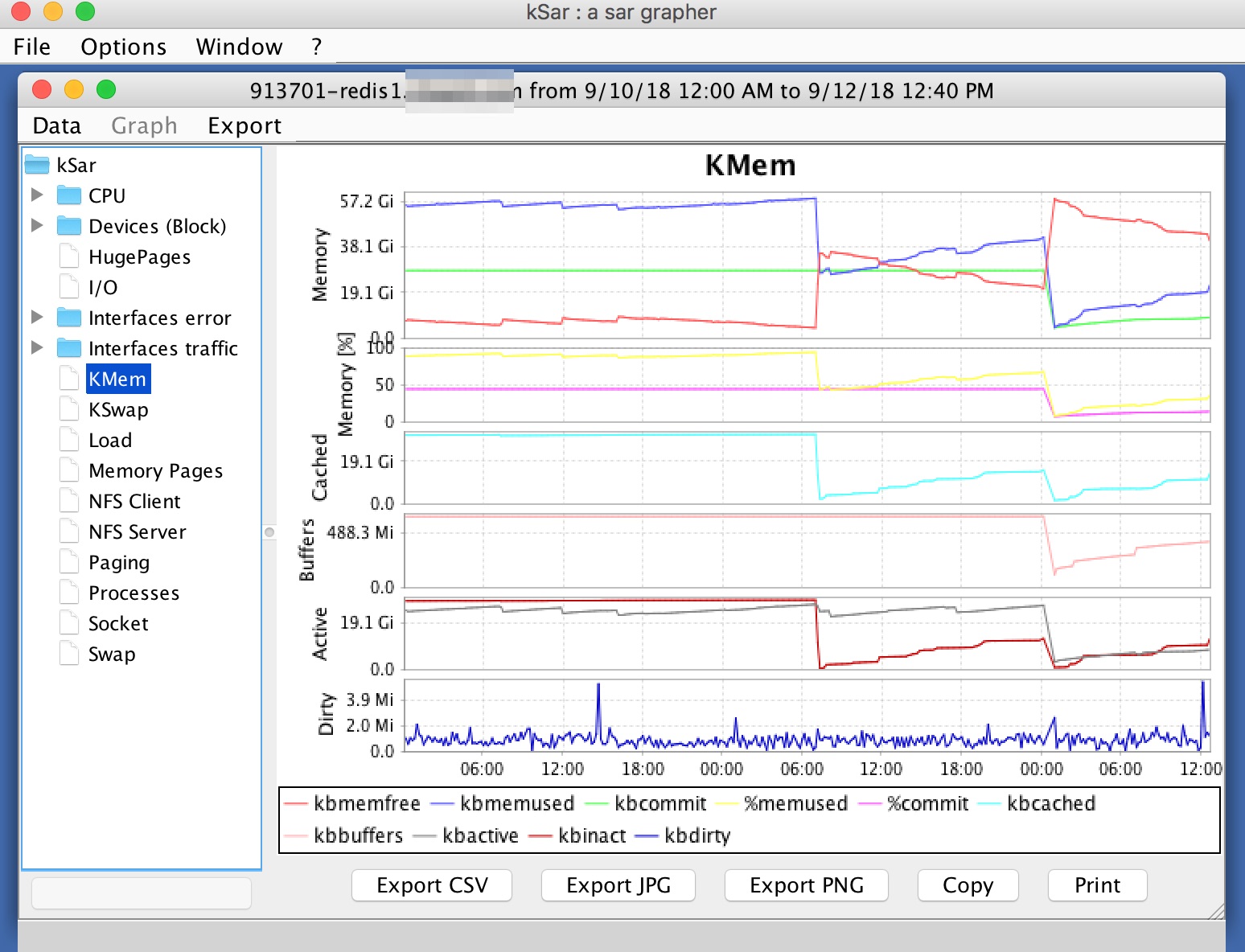Click the split pane divider handle
Screen dimensions: 1245x952
tap(269, 531)
